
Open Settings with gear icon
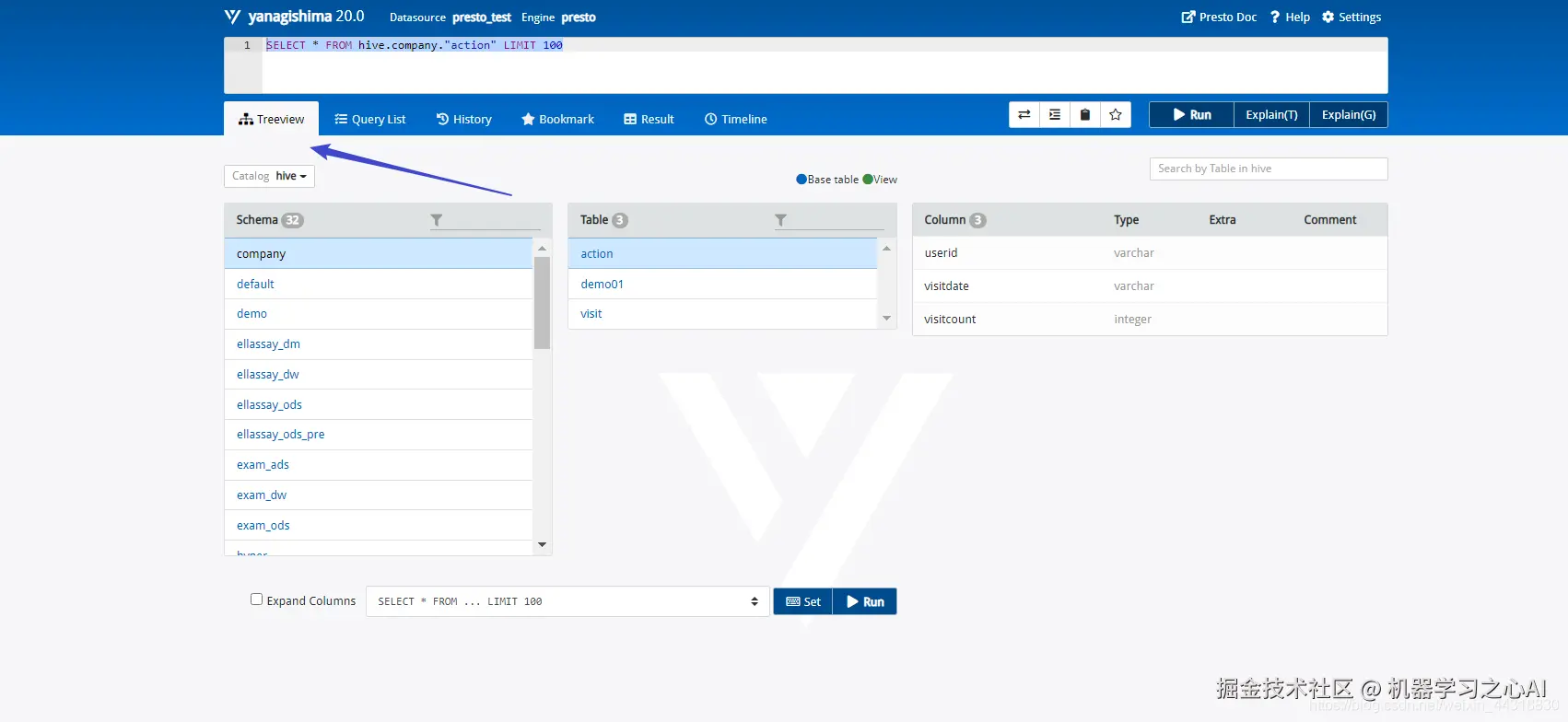tap(1352, 17)
